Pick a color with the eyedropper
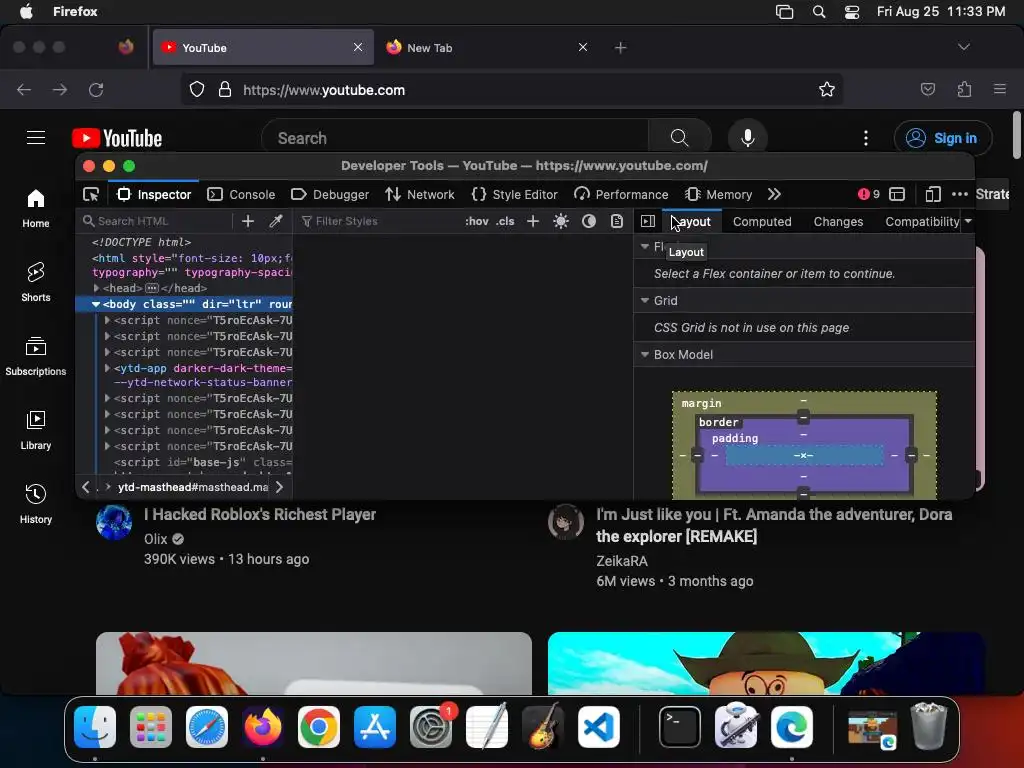The height and width of the screenshot is (768, 1024). (276, 221)
